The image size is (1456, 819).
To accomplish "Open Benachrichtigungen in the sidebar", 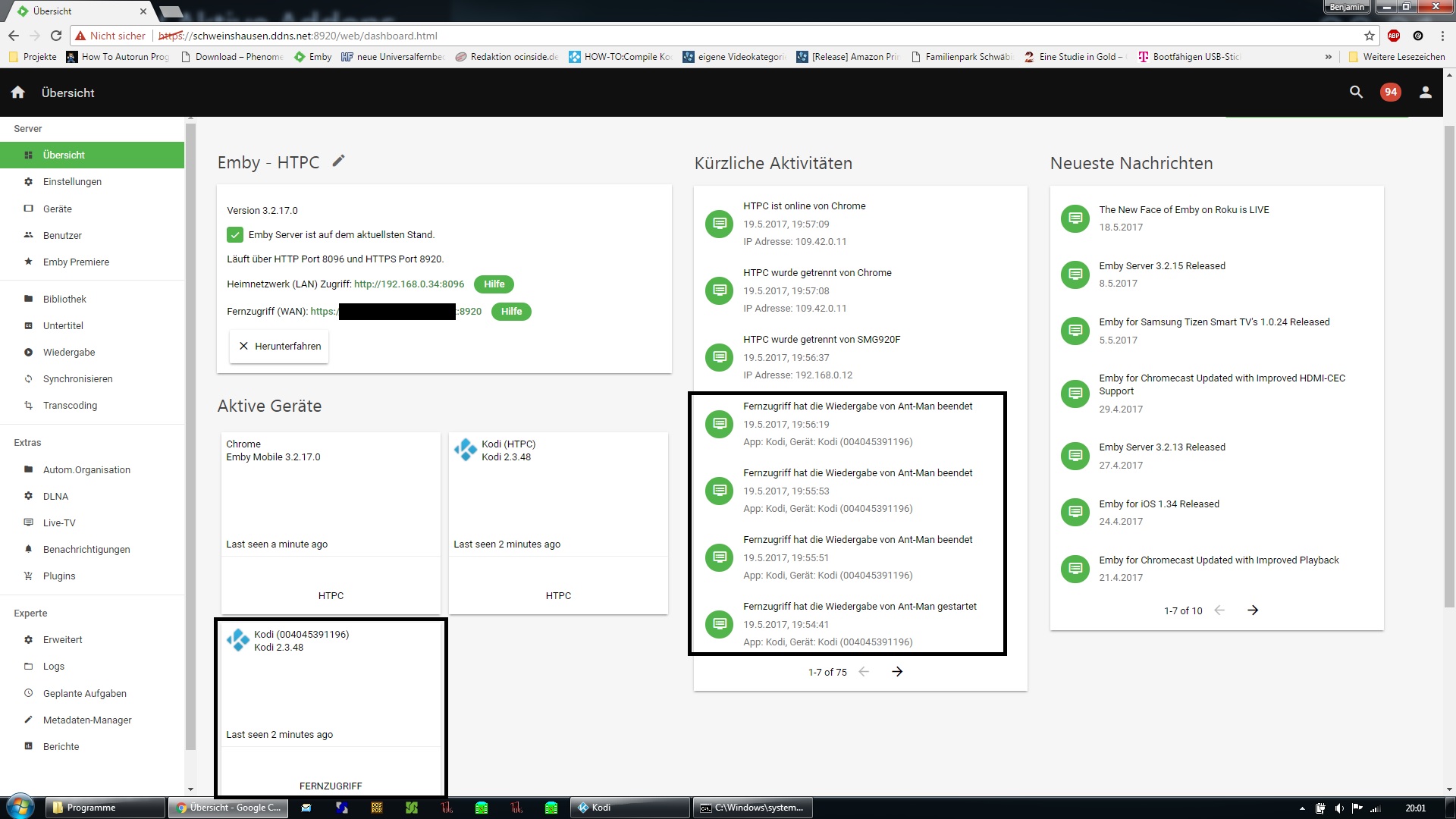I will 92,549.
